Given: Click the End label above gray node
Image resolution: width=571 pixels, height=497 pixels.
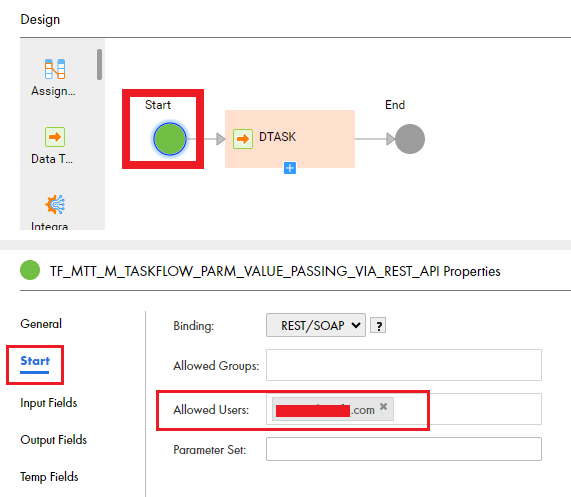Looking at the screenshot, I should click(x=395, y=105).
